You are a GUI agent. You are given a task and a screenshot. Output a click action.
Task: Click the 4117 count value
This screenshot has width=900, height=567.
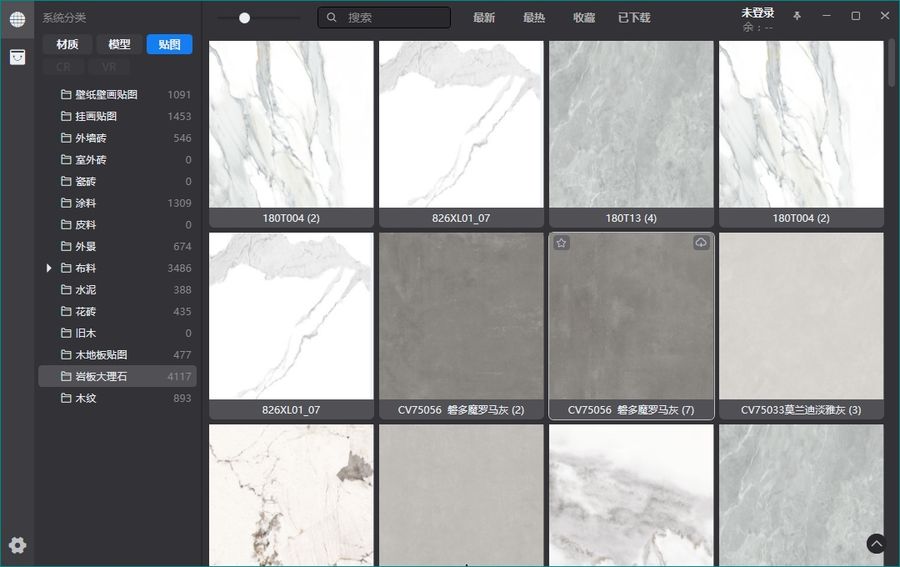click(179, 376)
